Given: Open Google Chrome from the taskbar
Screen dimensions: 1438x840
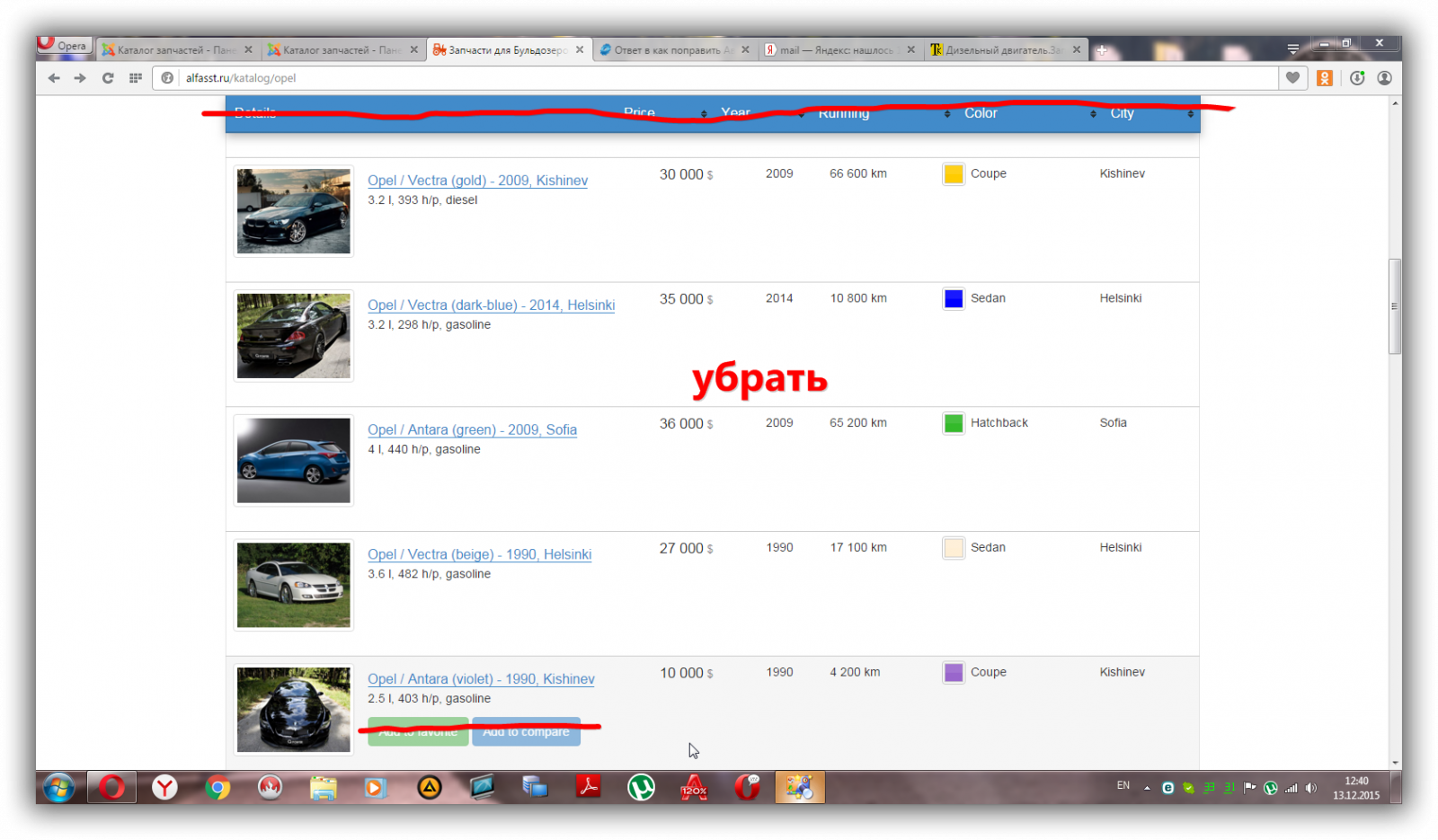Looking at the screenshot, I should [217, 788].
